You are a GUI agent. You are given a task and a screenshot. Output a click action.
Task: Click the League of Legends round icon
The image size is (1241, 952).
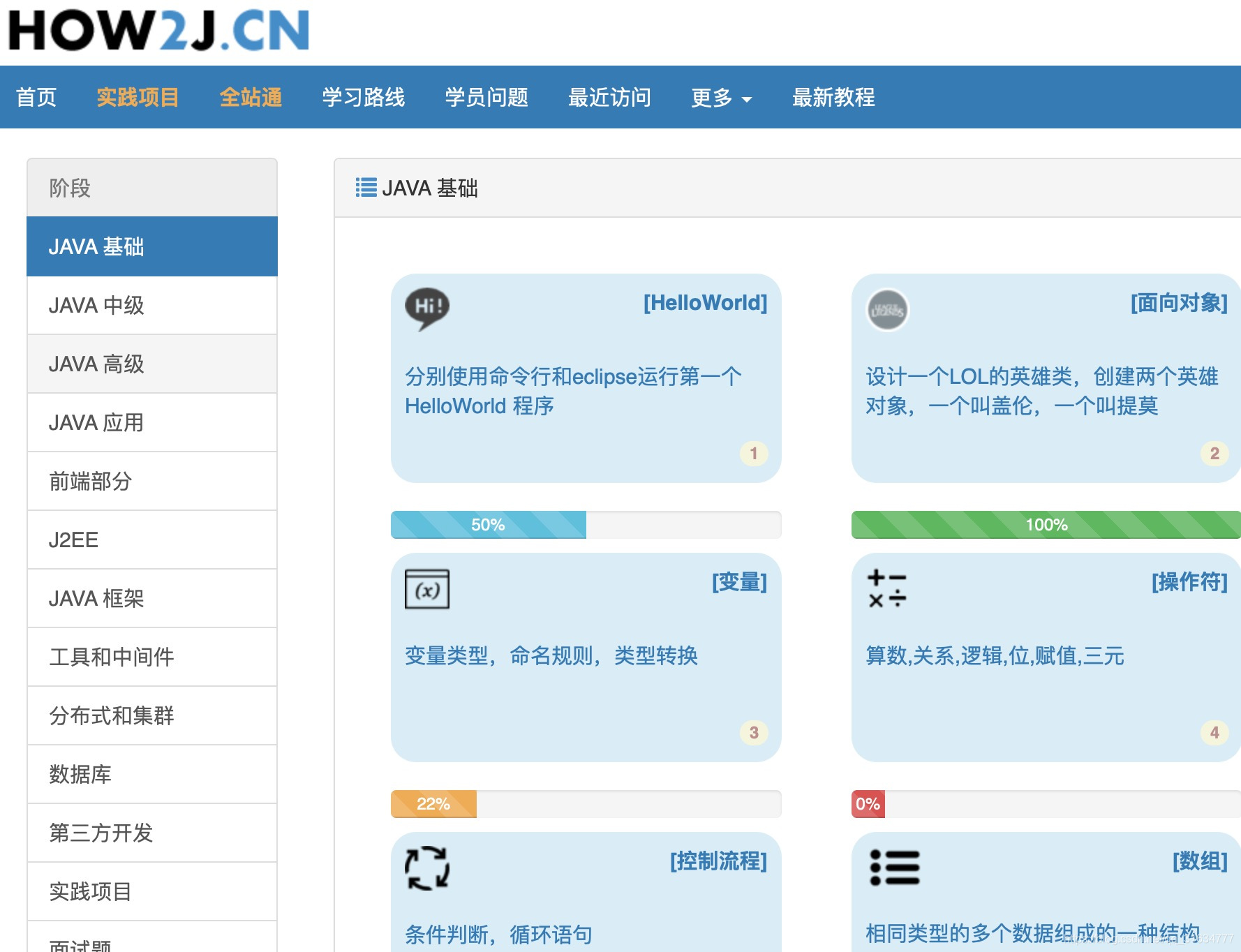coord(887,310)
